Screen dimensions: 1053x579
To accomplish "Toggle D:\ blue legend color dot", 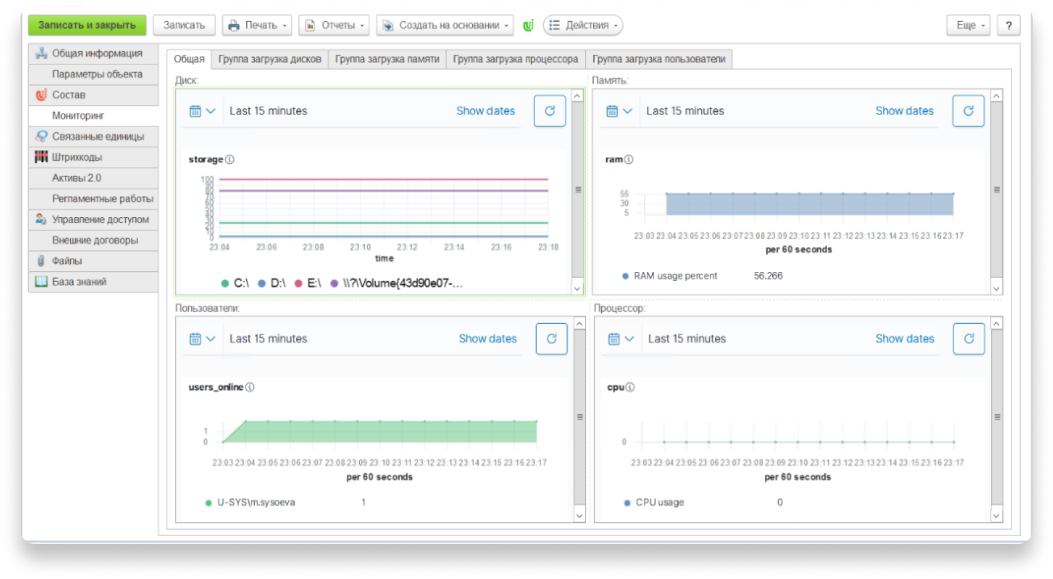I will (x=262, y=283).
